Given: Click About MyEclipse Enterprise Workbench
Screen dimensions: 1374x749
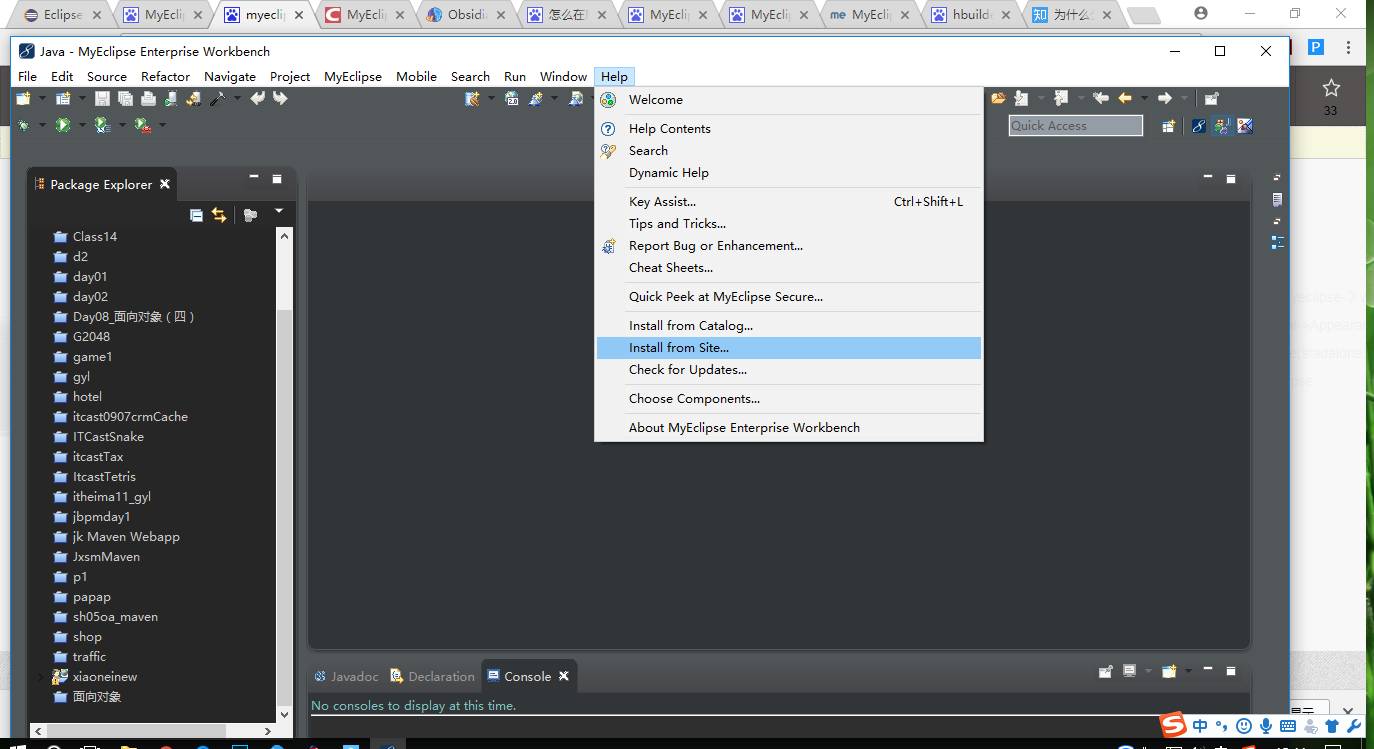Looking at the screenshot, I should click(789, 428).
